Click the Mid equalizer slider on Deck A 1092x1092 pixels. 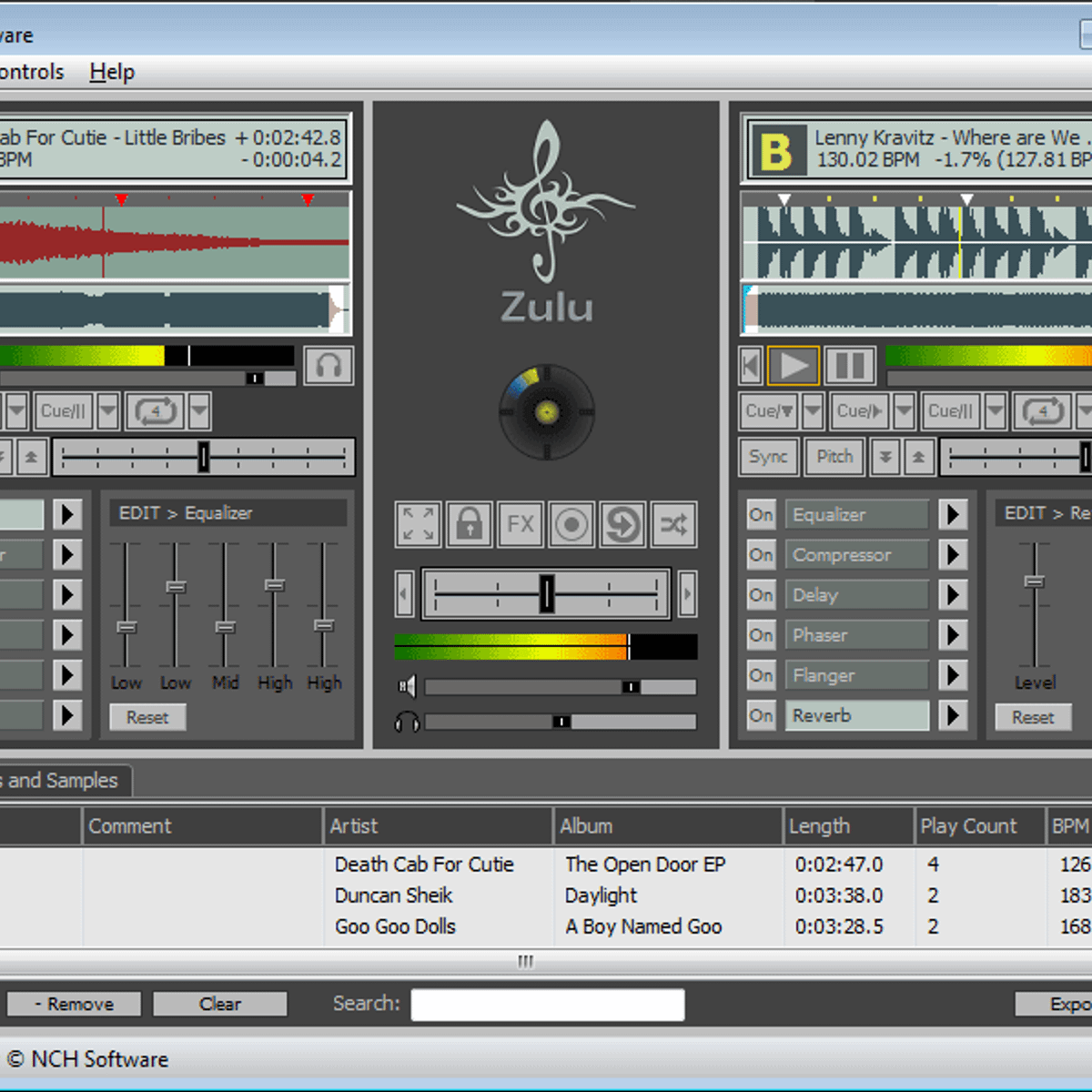(x=225, y=627)
